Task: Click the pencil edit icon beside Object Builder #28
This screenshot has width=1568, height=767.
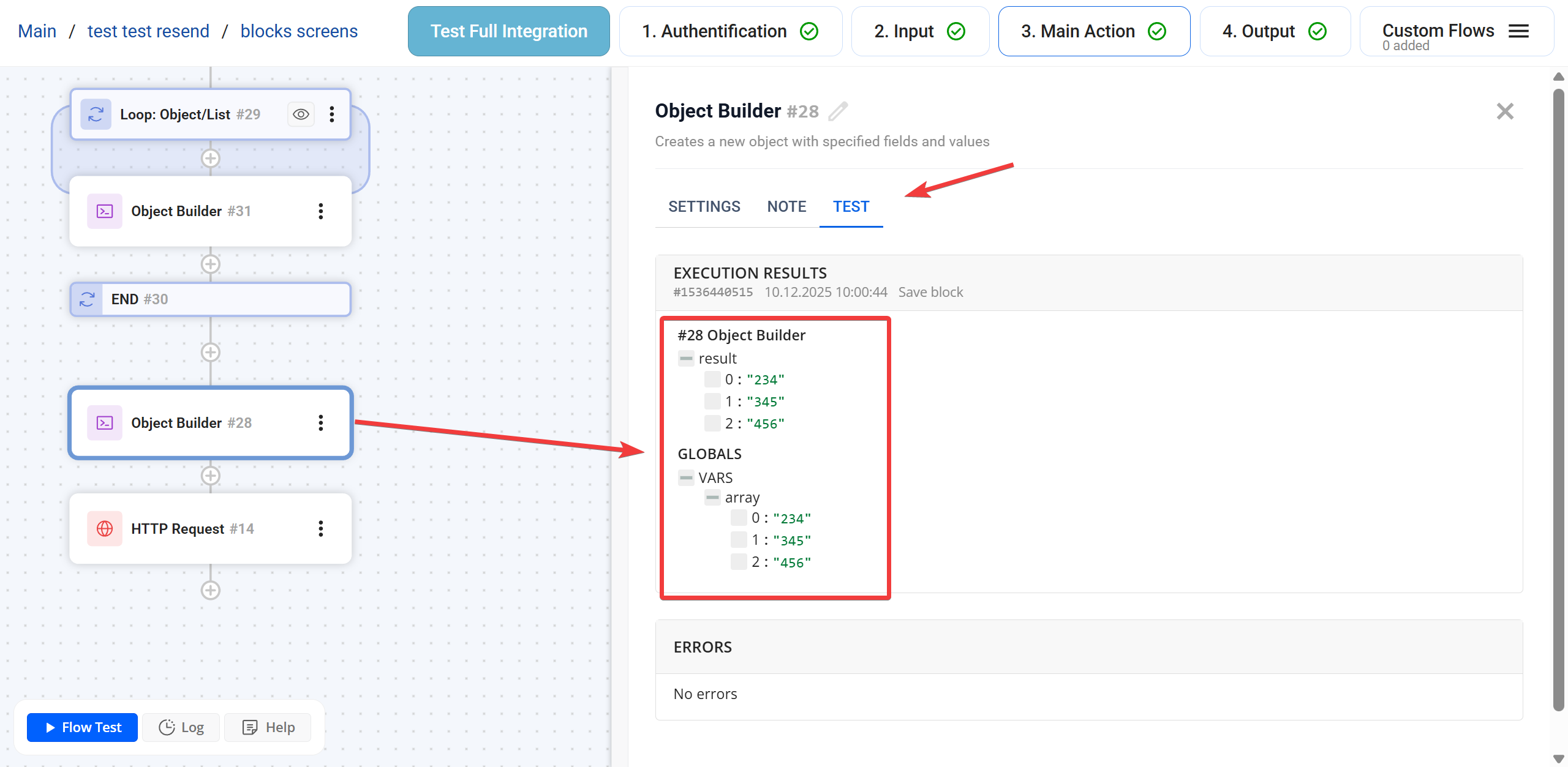Action: pos(838,111)
